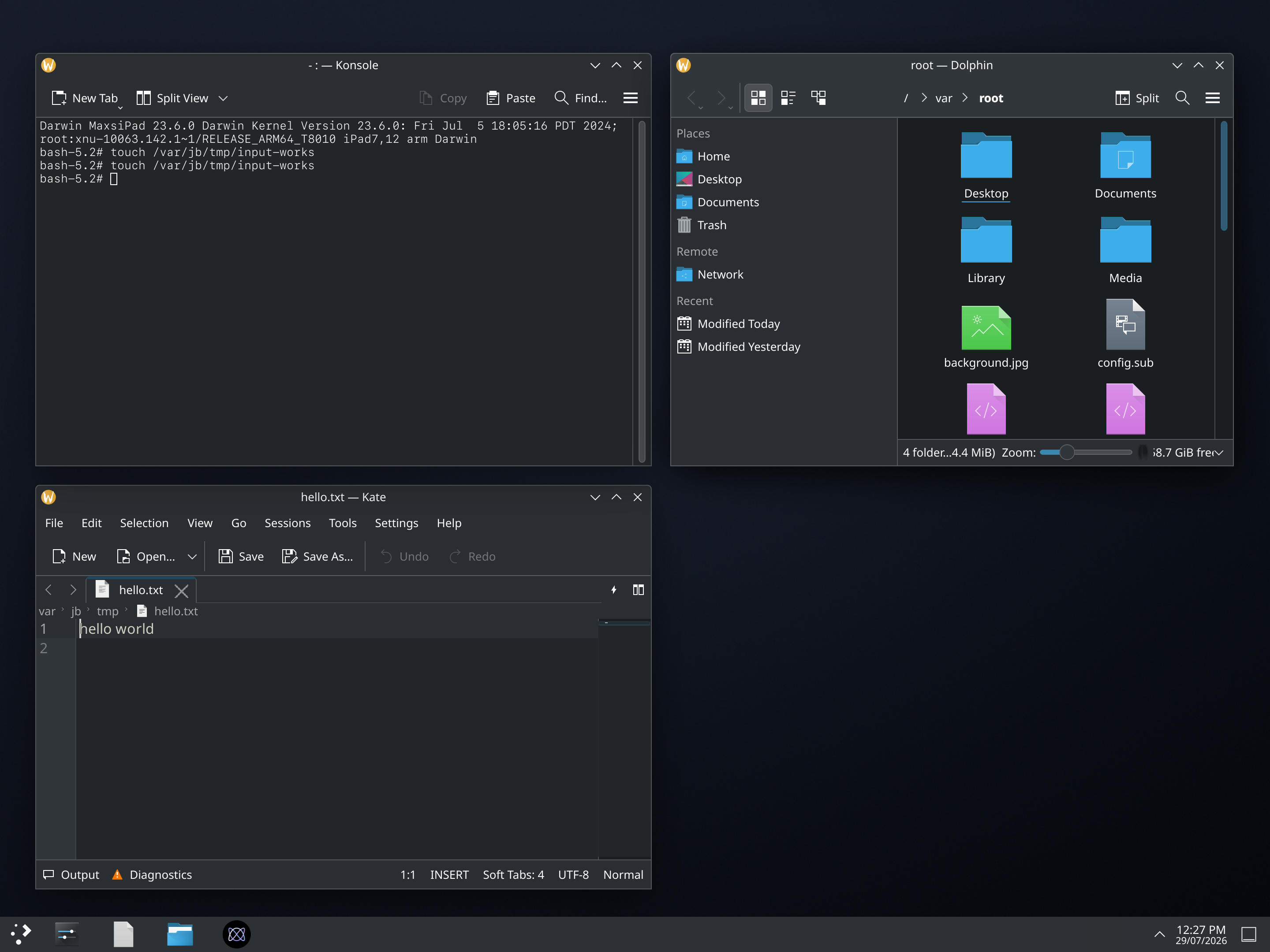Viewport: 1270px width, 952px height.
Task: Select config.sub file in Dolphin
Action: point(1125,335)
